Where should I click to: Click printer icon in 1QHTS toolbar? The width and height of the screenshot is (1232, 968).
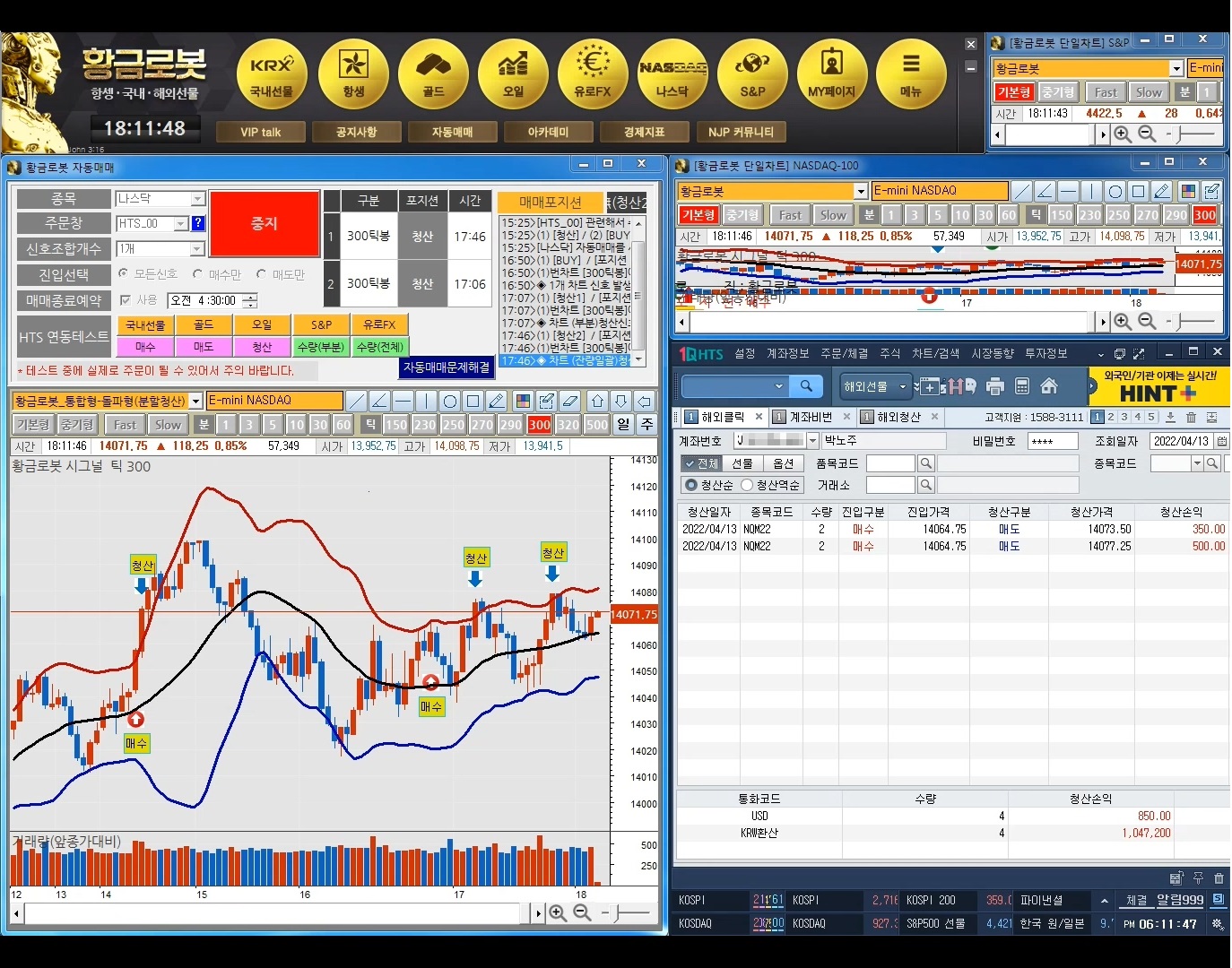994,386
